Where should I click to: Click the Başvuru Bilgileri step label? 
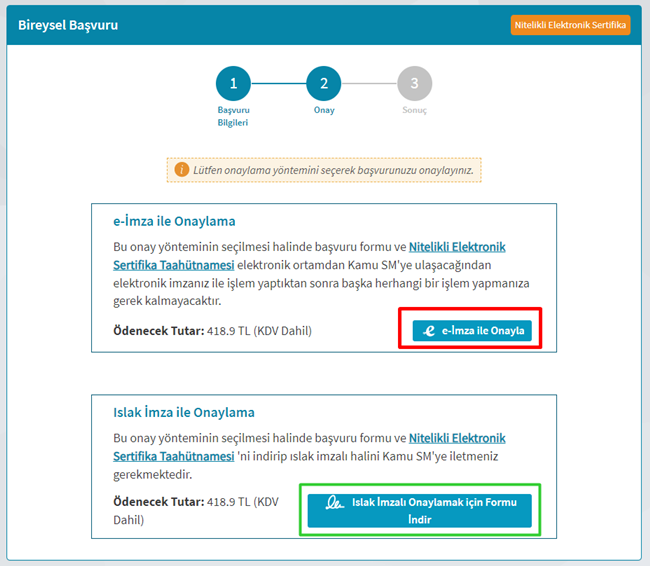233,116
